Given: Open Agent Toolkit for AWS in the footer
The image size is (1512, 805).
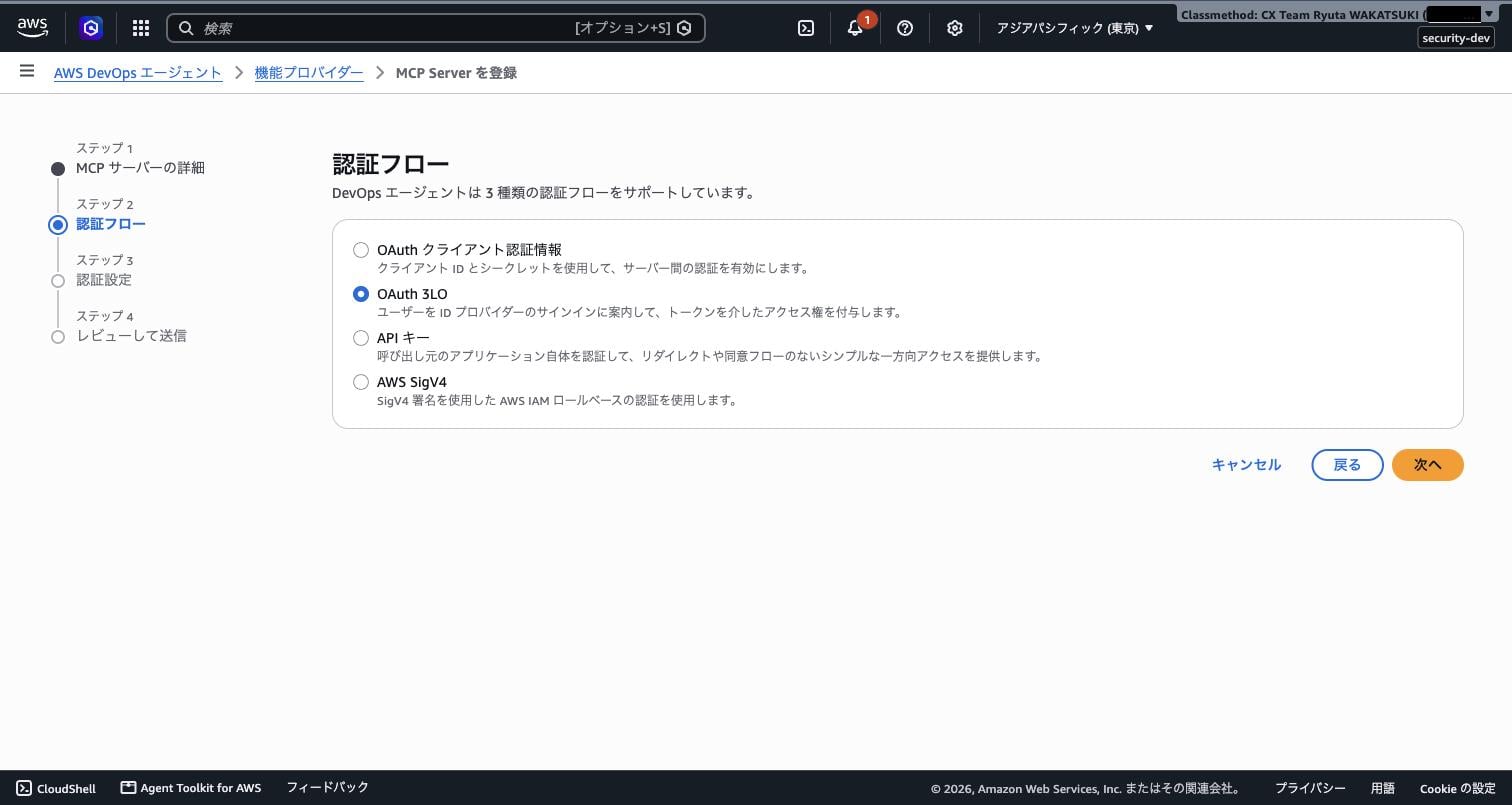Looking at the screenshot, I should (x=191, y=788).
